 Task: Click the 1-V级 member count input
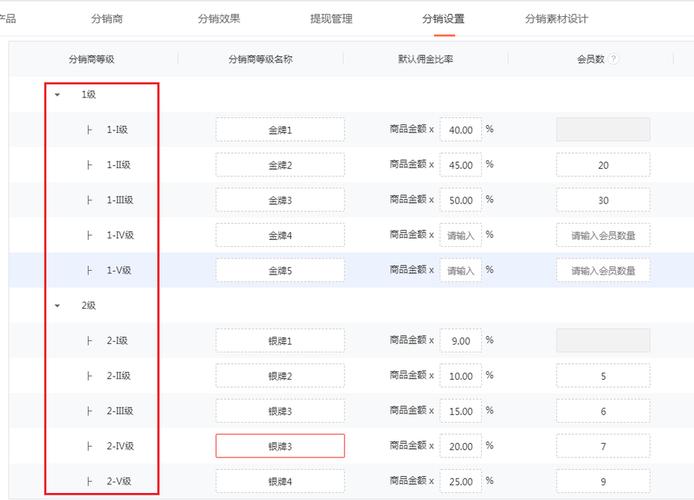coord(603,270)
